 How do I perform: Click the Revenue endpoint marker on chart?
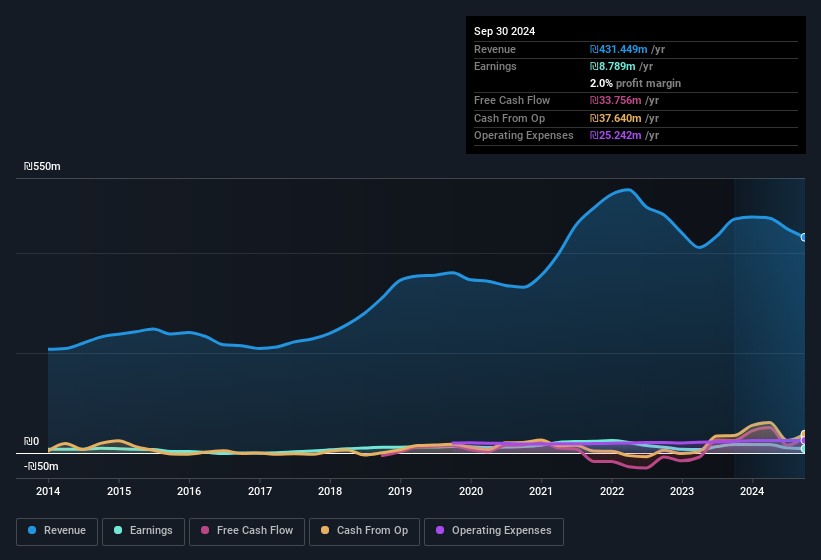point(804,238)
